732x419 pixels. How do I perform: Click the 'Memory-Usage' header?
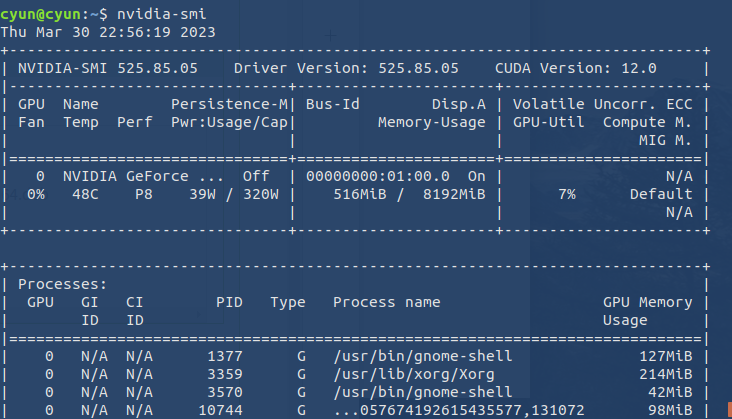432,122
